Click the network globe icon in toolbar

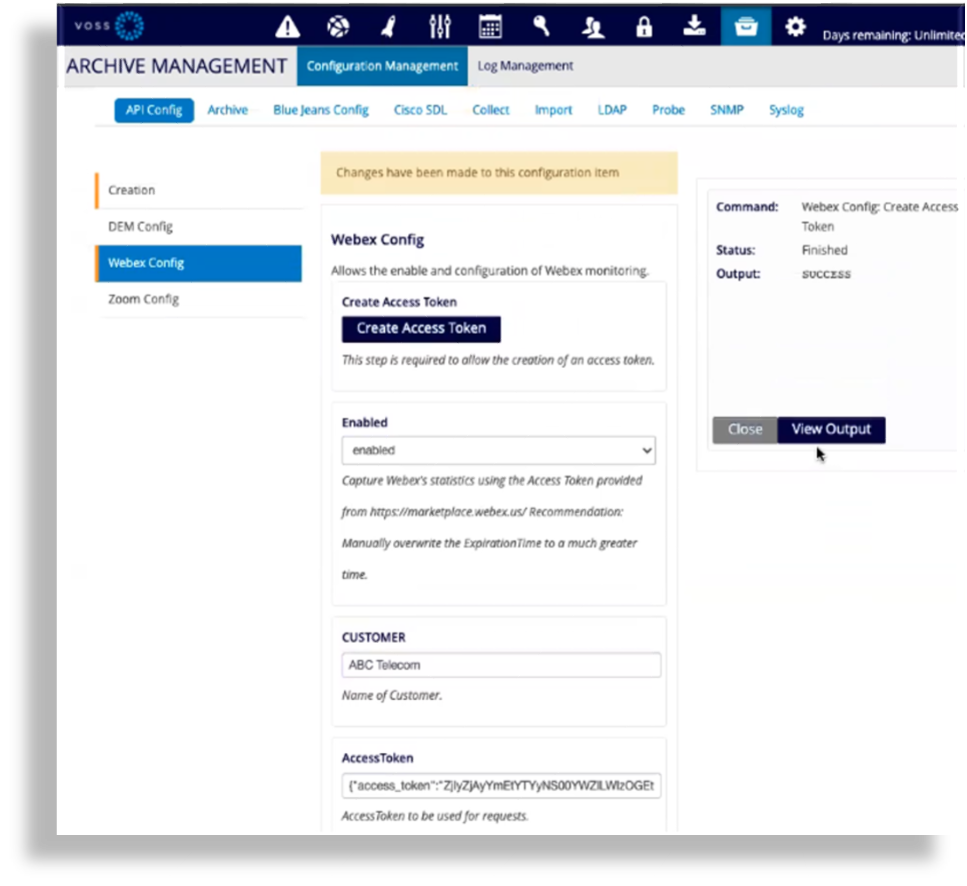coord(338,27)
